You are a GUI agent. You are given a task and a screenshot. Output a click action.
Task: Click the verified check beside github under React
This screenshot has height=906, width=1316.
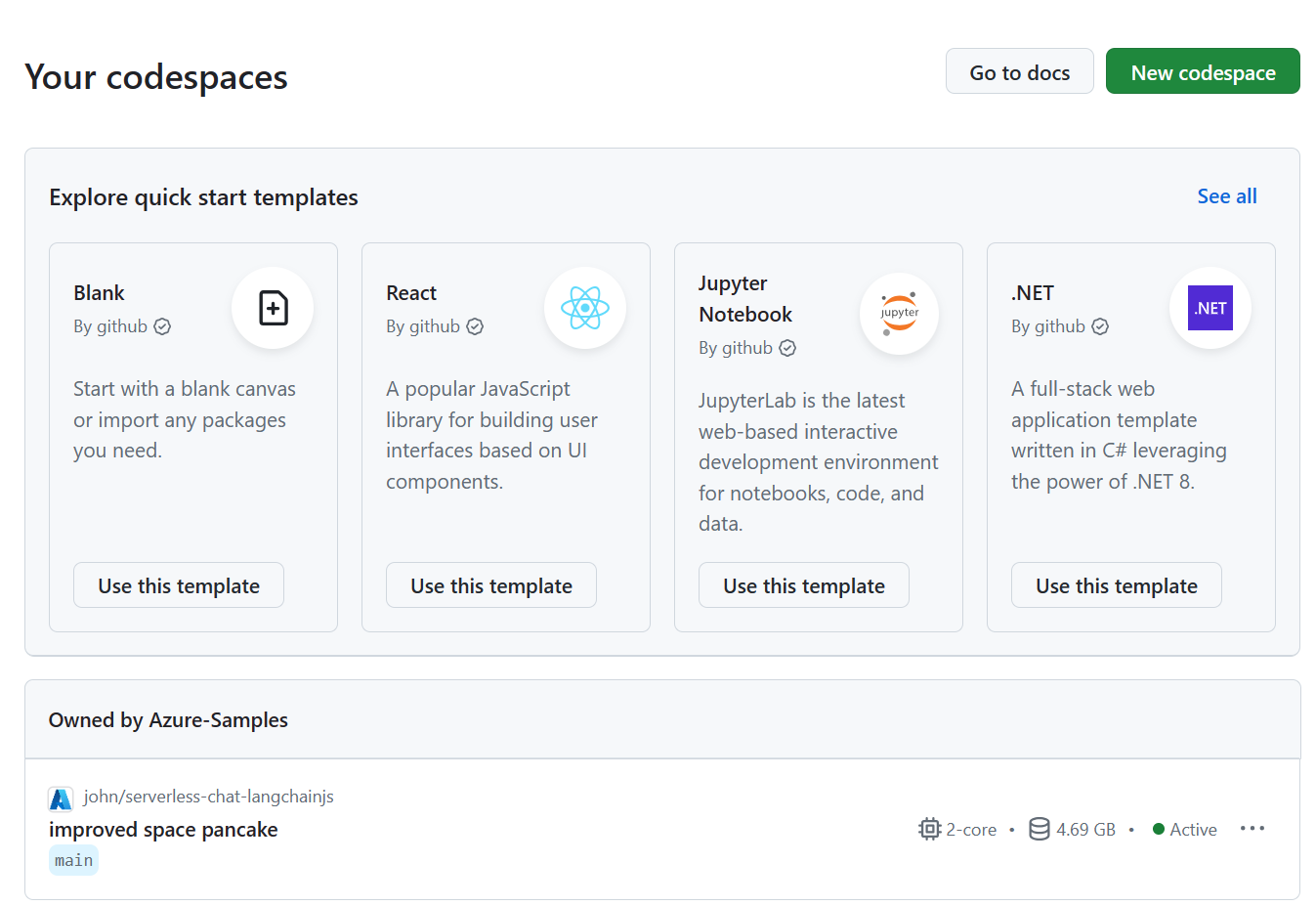coord(475,326)
